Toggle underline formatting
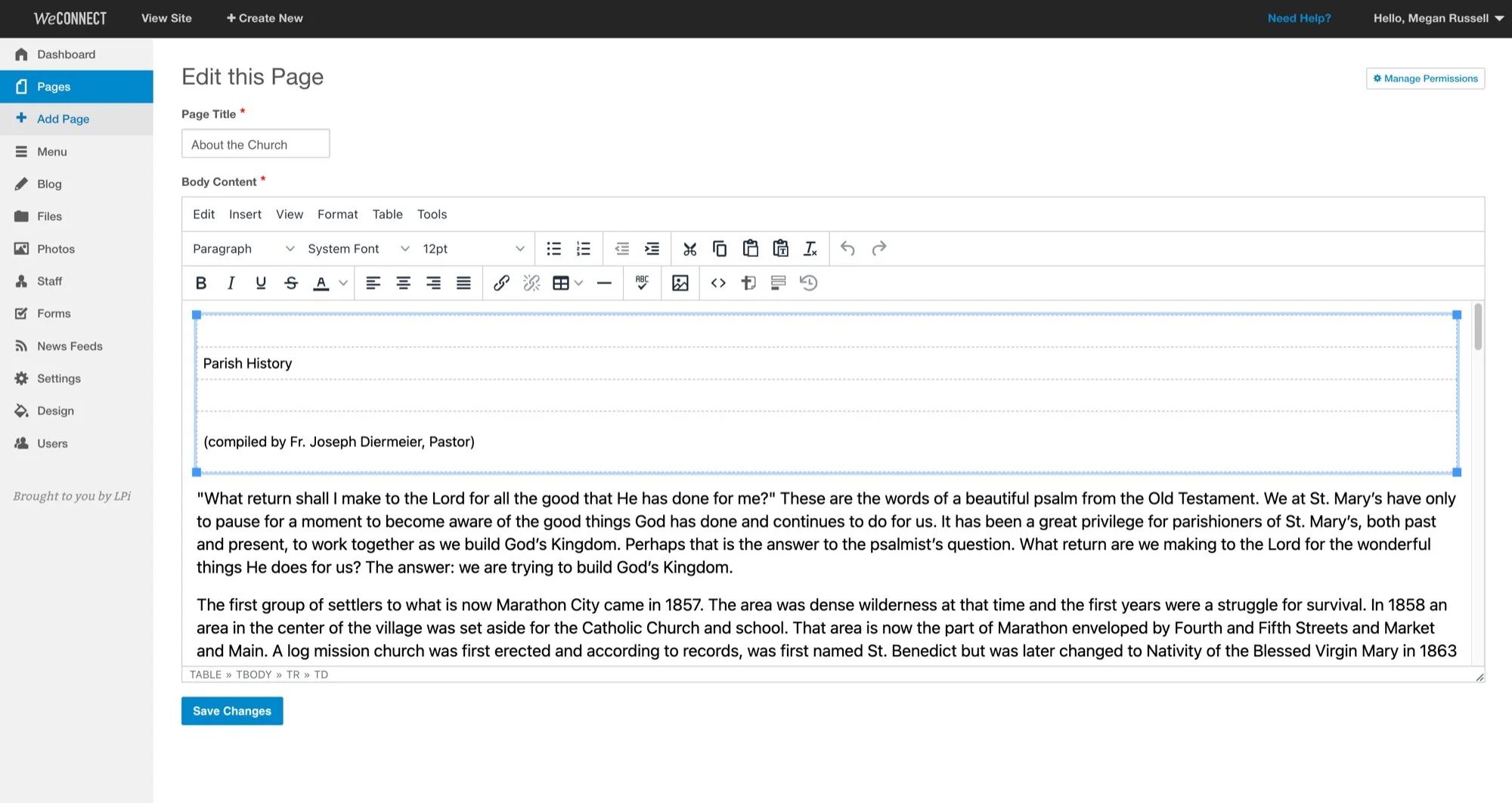1512x803 pixels. point(261,283)
